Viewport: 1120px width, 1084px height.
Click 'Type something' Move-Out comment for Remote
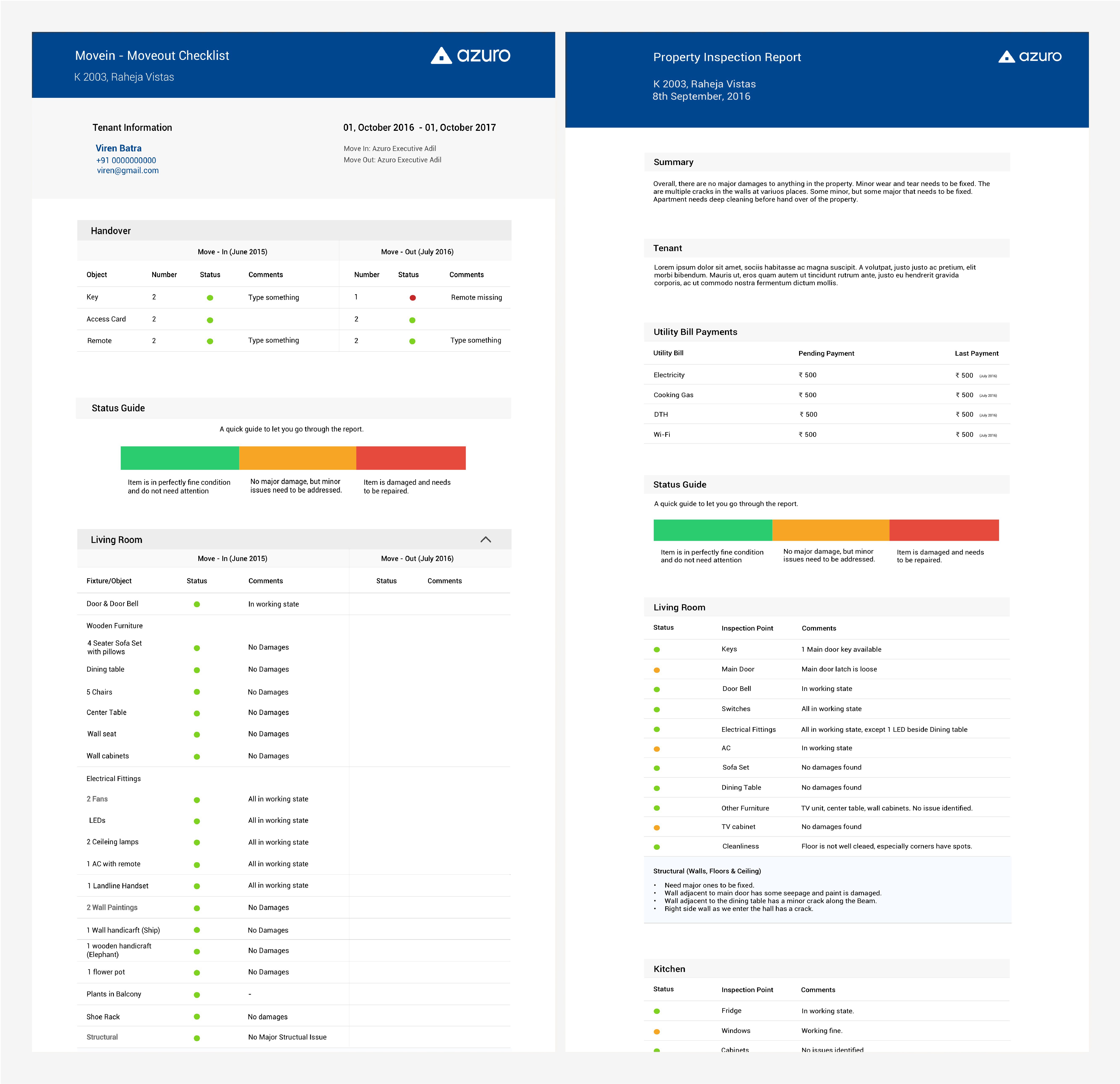476,340
